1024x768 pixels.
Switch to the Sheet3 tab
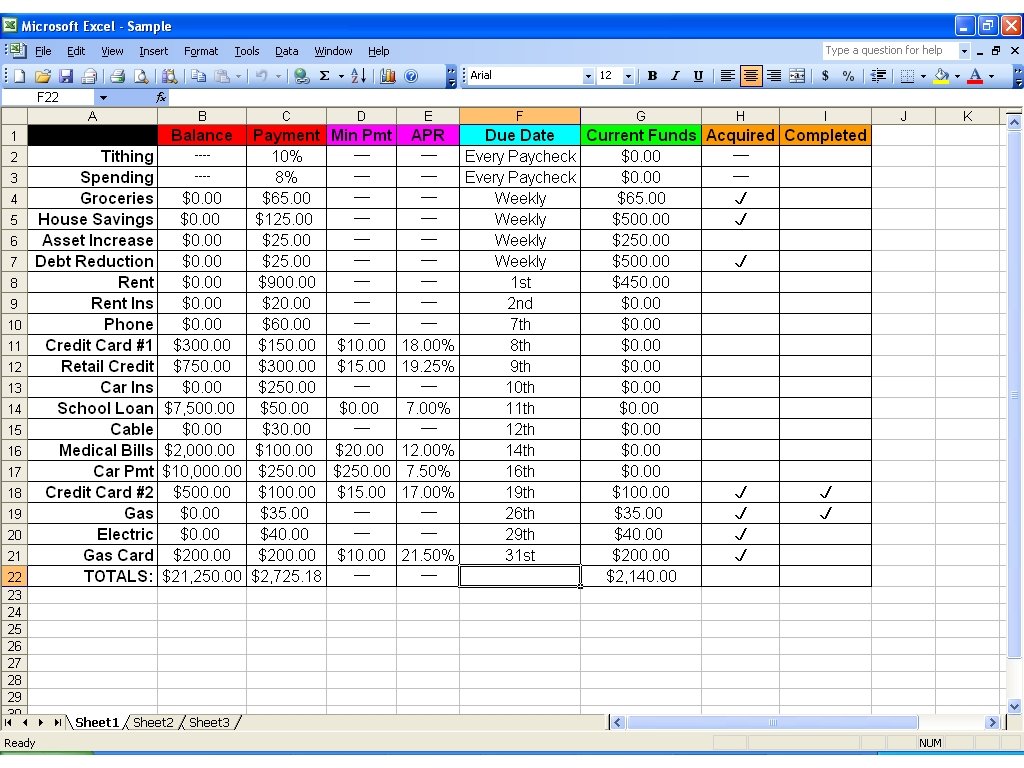point(209,722)
